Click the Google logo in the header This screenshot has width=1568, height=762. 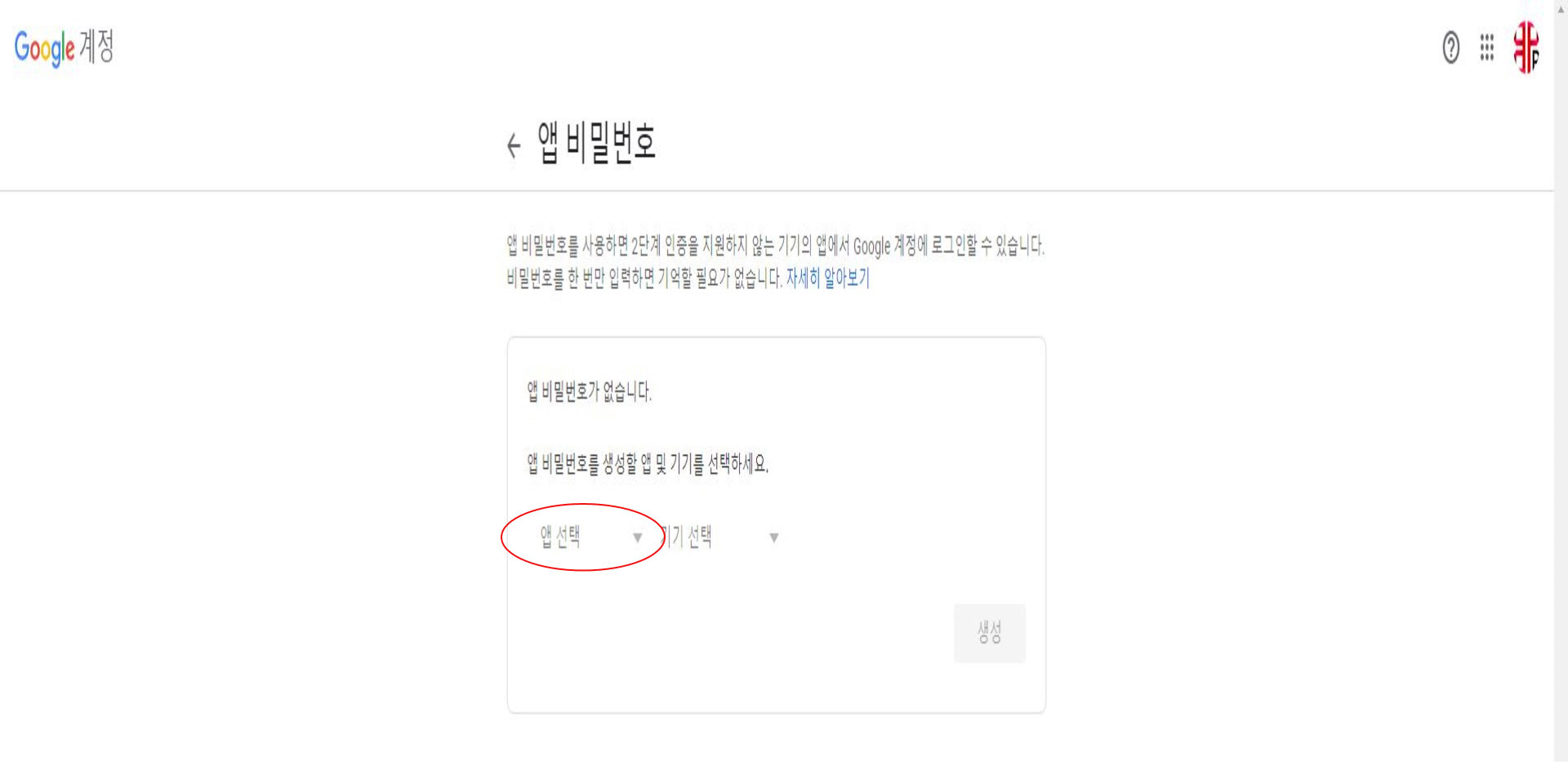[45, 48]
